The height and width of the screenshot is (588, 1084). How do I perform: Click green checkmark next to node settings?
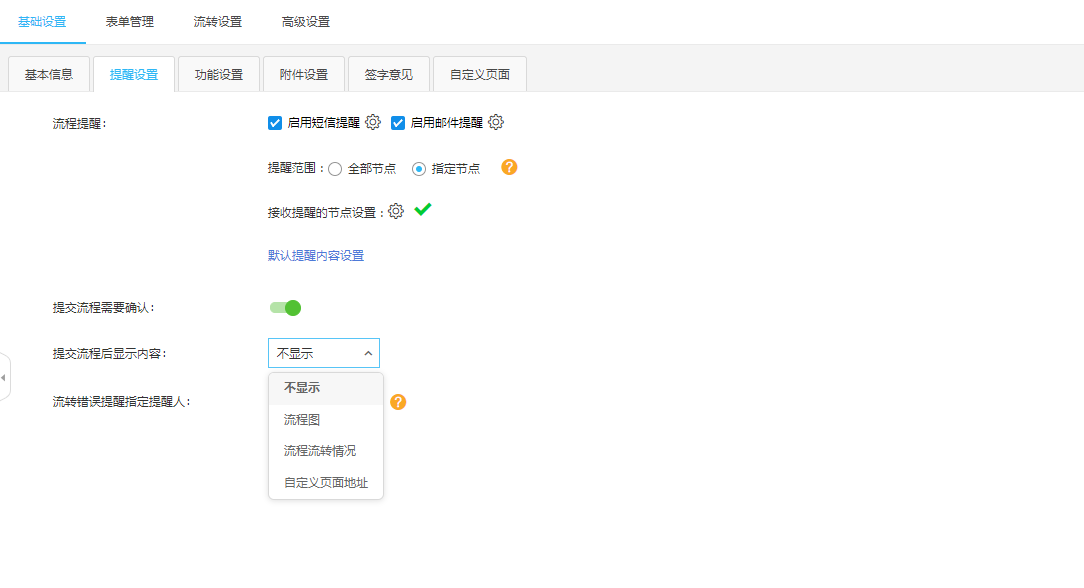(x=423, y=210)
